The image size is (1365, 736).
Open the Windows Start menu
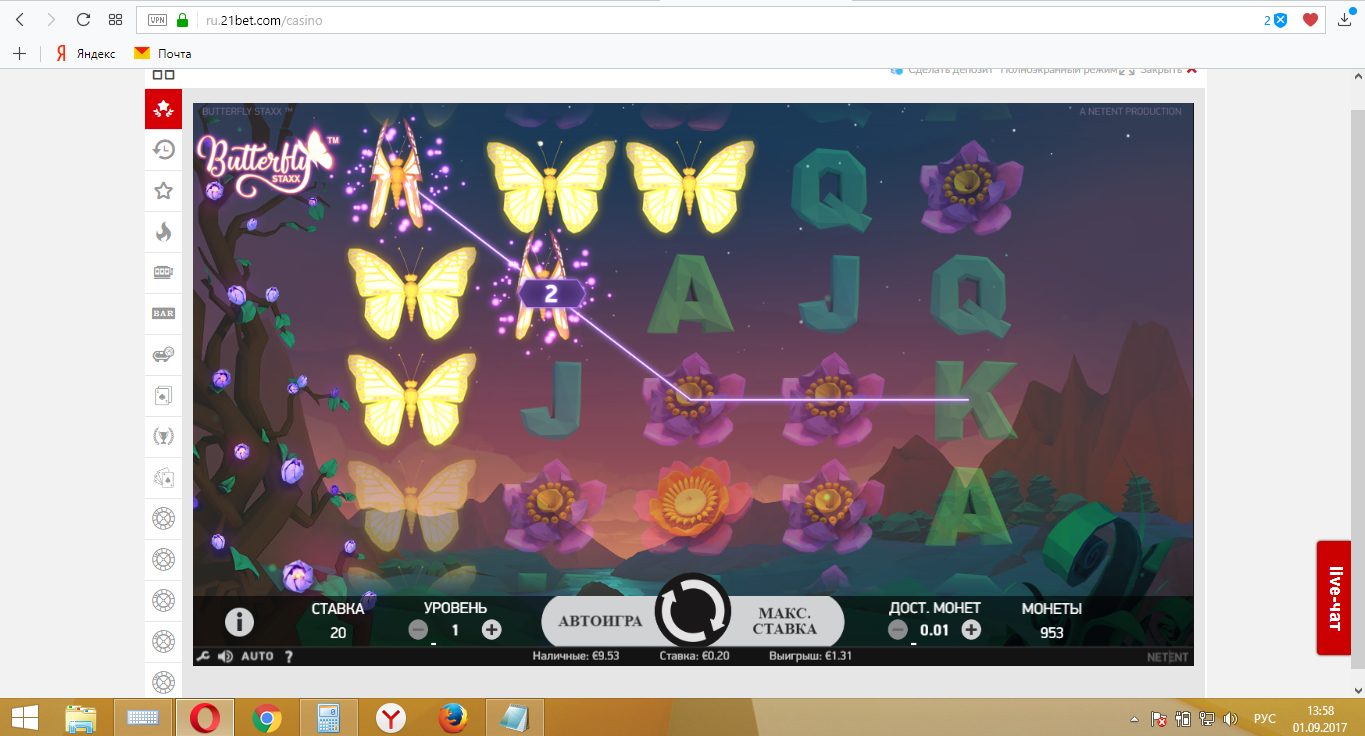24,717
